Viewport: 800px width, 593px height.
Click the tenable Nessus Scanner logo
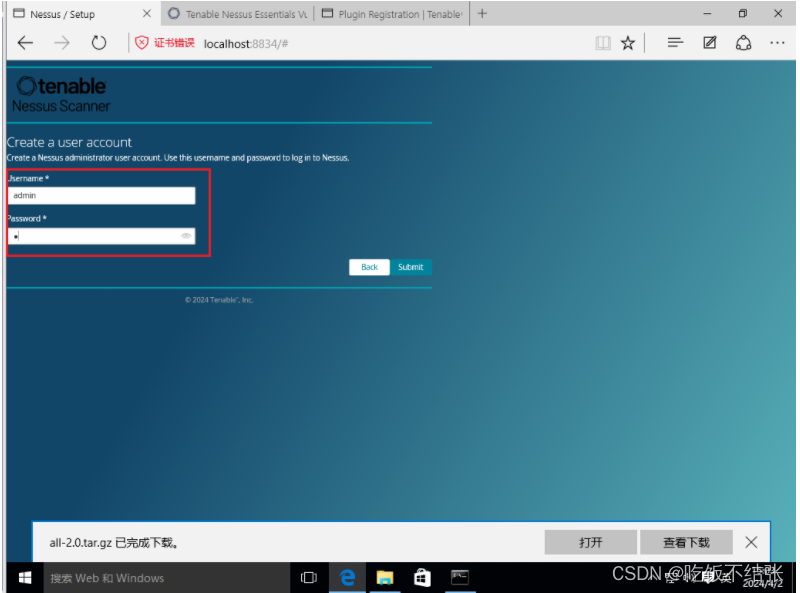pos(61,94)
